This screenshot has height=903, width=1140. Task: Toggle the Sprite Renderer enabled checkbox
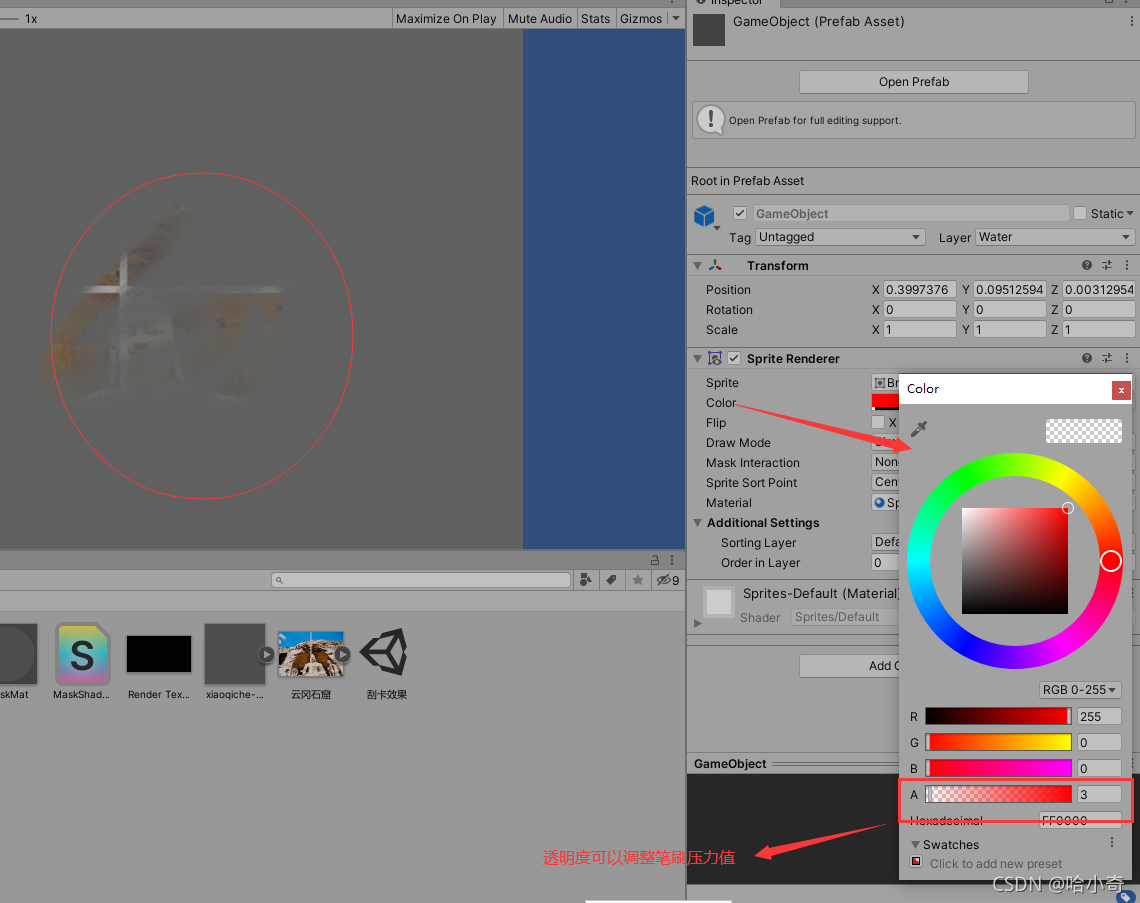click(x=734, y=358)
